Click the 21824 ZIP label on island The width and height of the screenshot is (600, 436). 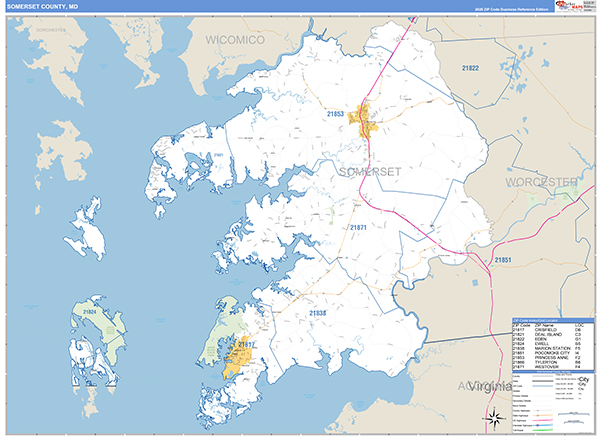pos(90,312)
